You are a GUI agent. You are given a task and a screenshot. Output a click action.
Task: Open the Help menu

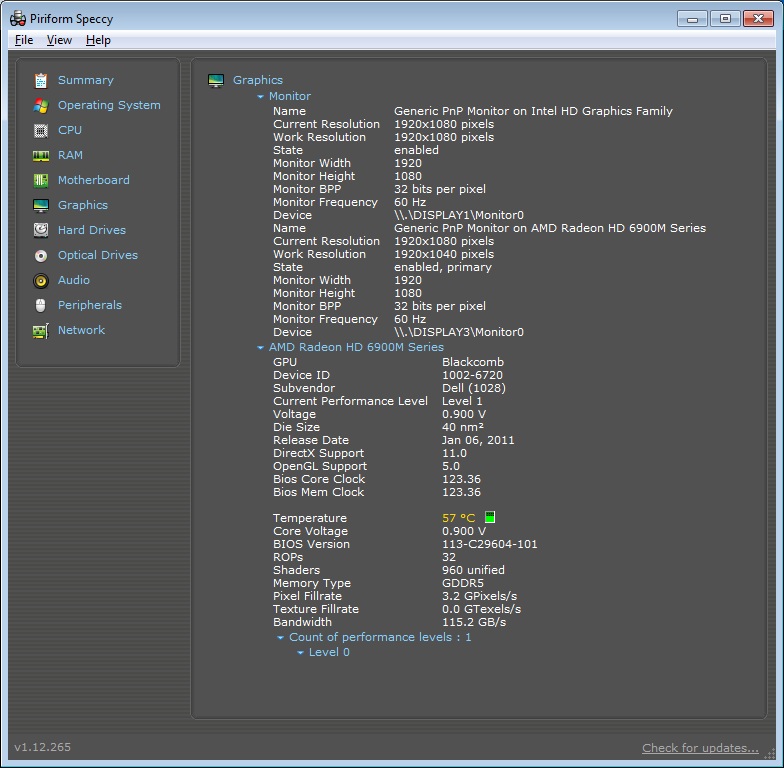98,40
